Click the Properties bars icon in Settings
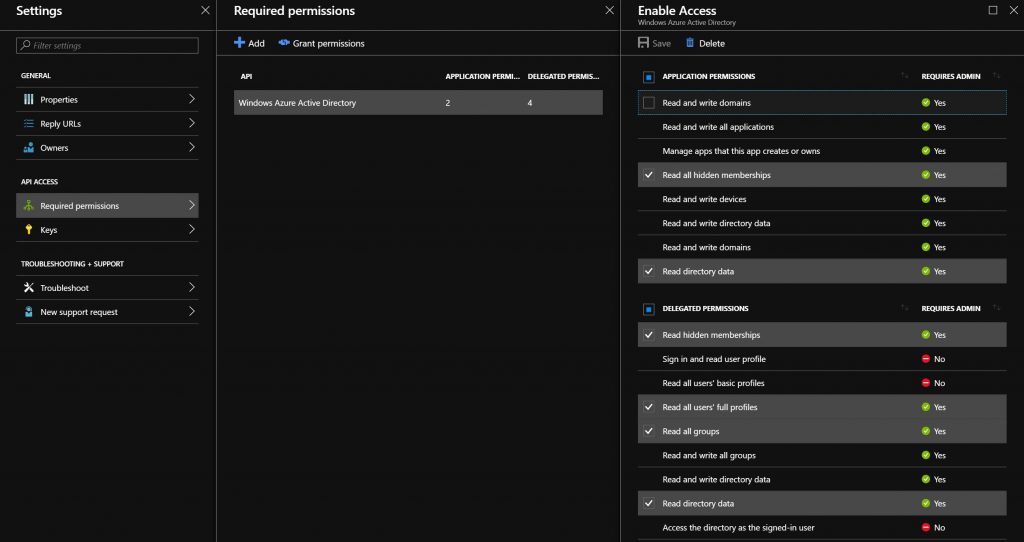 point(29,99)
